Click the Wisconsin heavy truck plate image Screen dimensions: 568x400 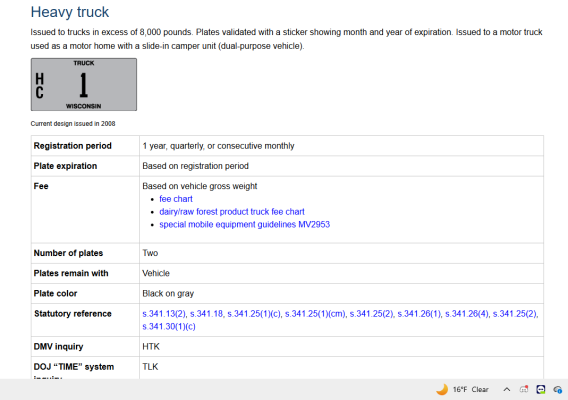(84, 84)
